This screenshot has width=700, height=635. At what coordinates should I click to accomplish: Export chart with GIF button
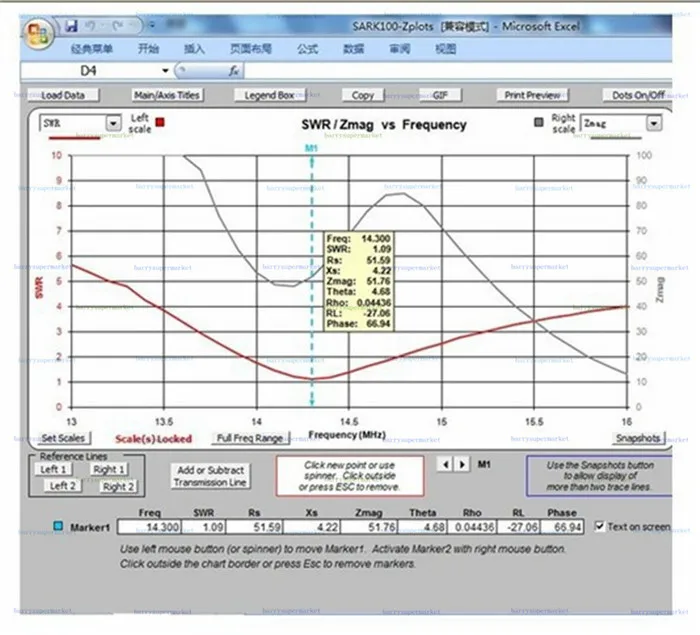[440, 95]
